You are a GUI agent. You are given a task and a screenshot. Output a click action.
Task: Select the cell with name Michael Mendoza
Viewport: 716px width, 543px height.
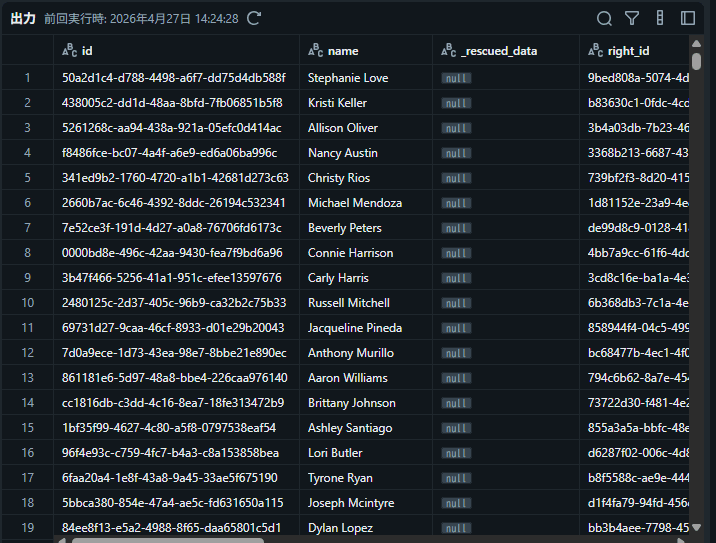pos(366,203)
